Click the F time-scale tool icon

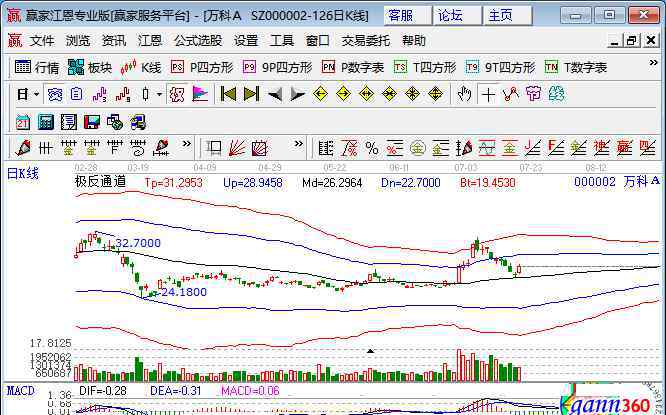115,148
